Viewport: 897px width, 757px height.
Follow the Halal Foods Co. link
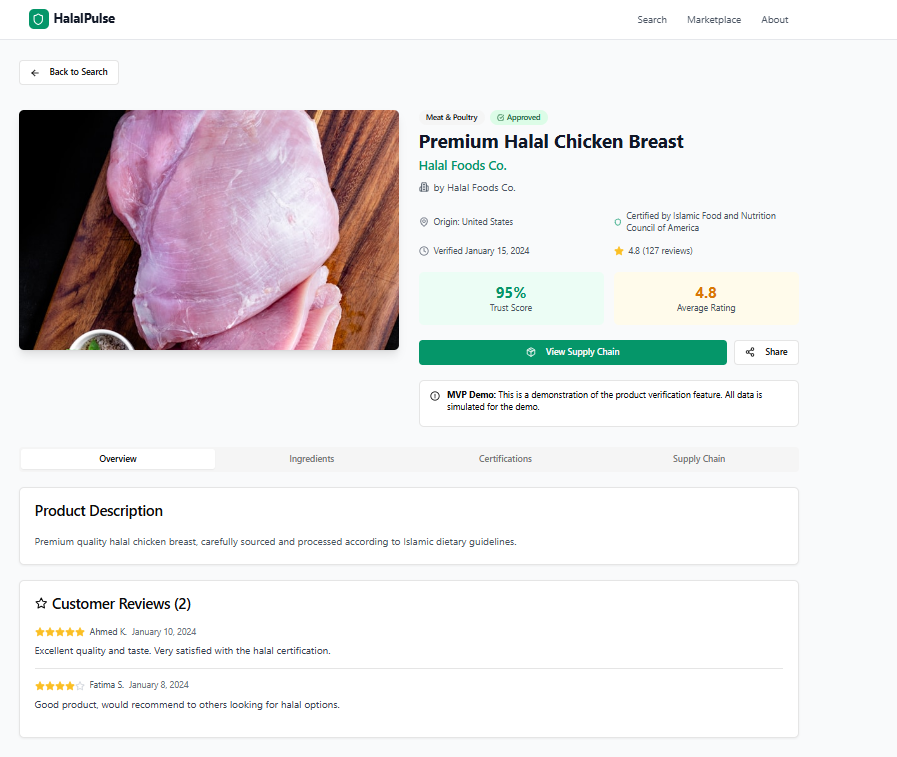[x=463, y=165]
